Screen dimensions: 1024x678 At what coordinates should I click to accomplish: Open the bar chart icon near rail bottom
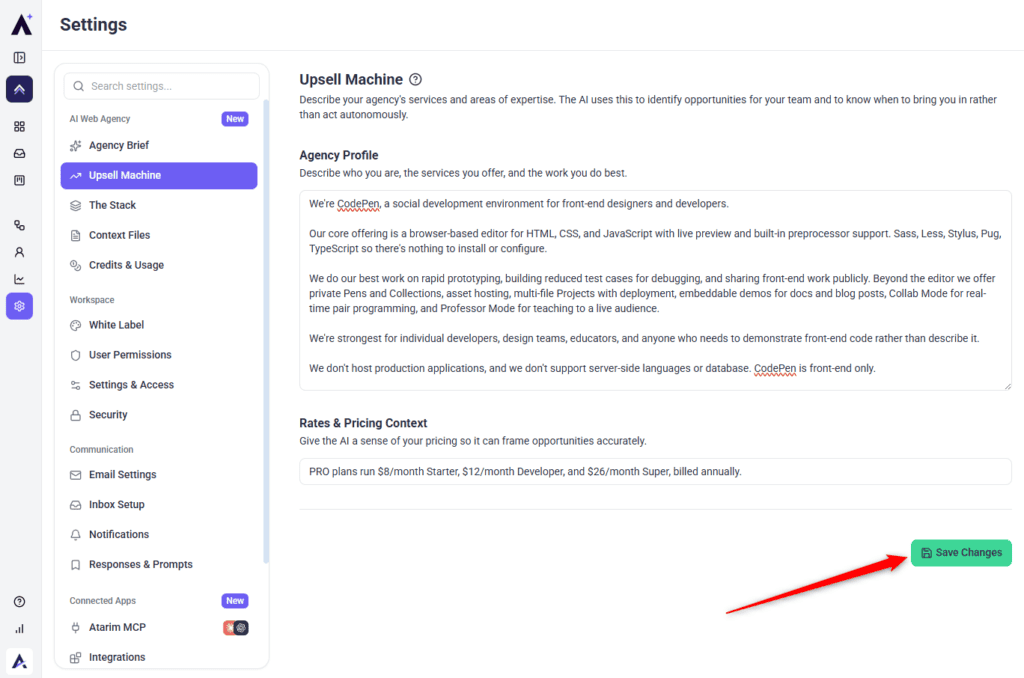[20, 629]
